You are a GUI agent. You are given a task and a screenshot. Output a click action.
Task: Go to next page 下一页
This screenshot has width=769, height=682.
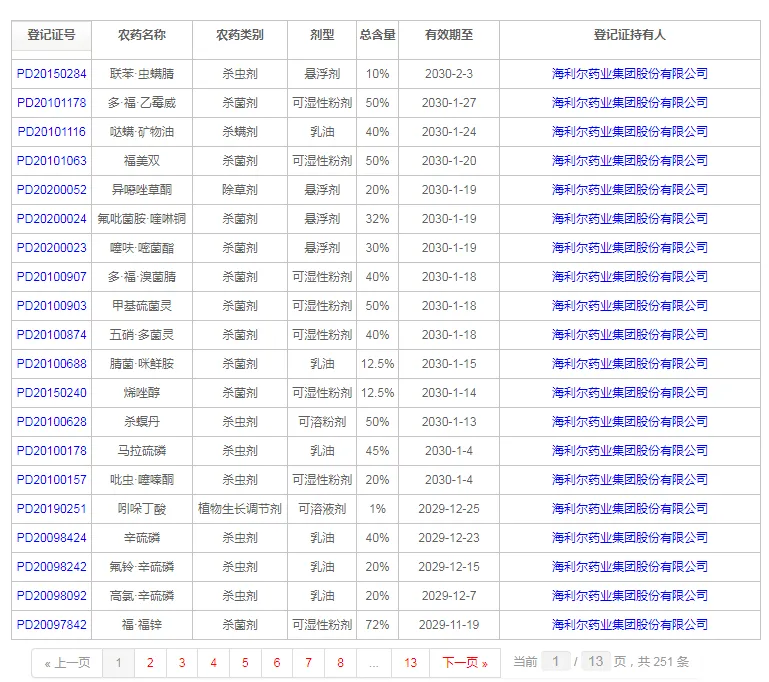465,663
